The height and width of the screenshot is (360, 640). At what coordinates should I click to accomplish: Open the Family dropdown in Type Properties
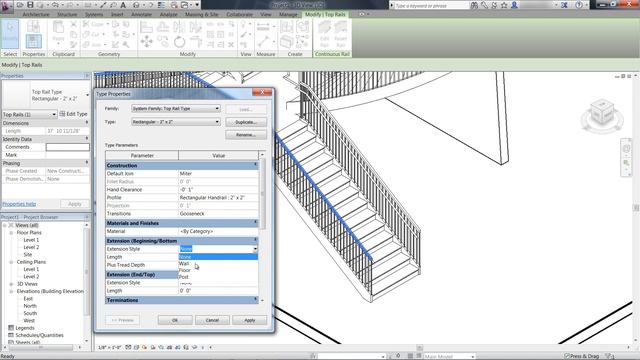(x=176, y=109)
